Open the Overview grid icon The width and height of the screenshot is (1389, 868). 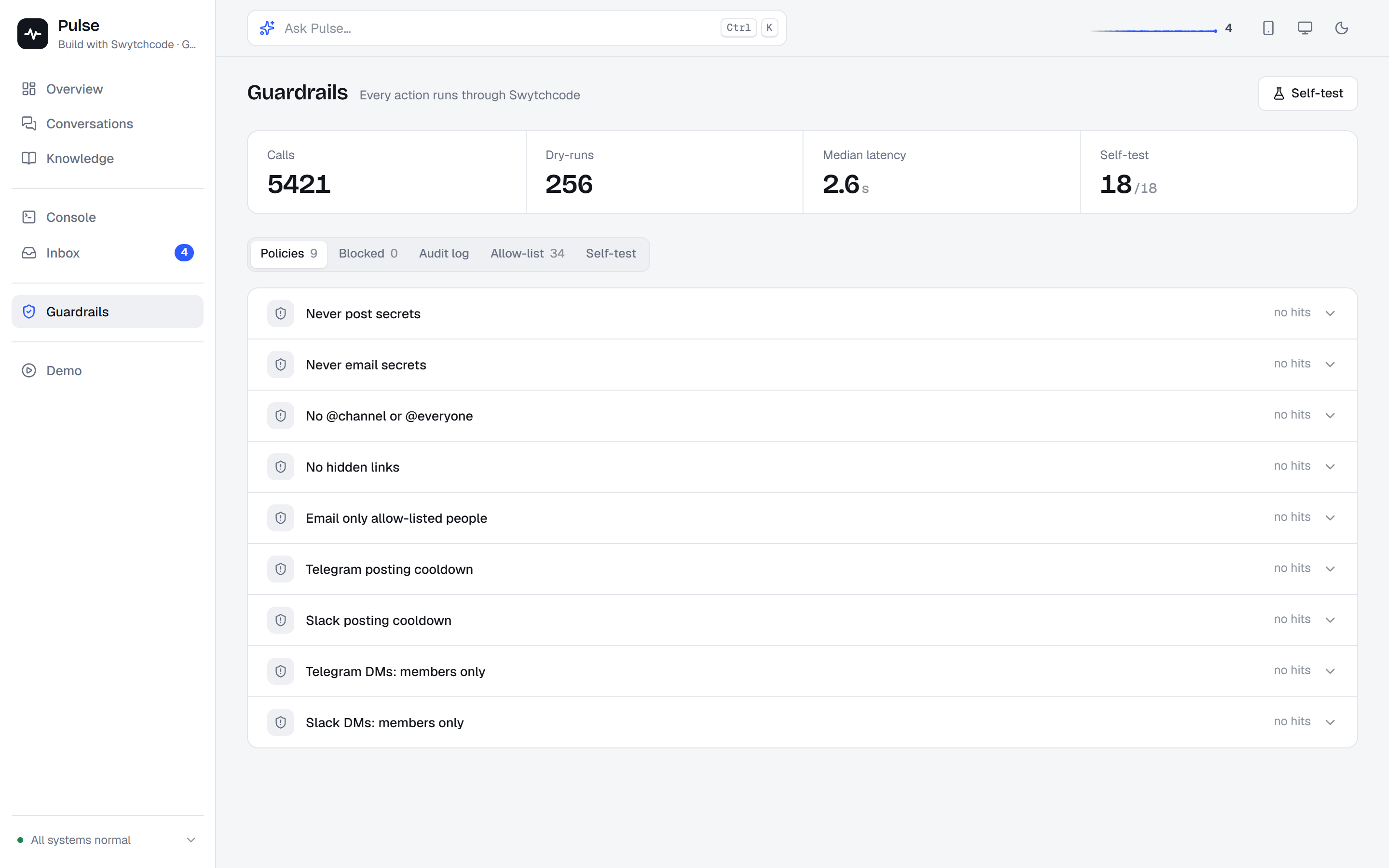(29, 89)
